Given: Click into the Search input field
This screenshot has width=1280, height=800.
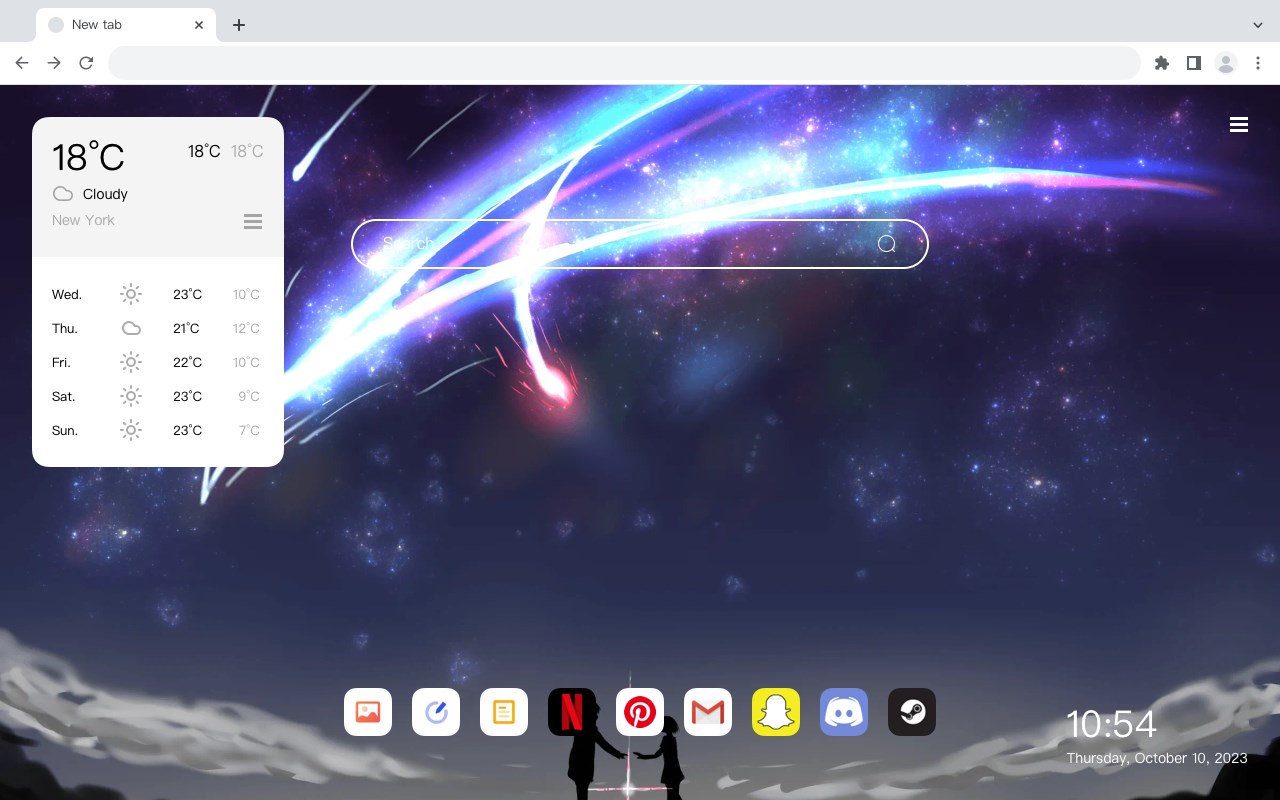Looking at the screenshot, I should [640, 244].
